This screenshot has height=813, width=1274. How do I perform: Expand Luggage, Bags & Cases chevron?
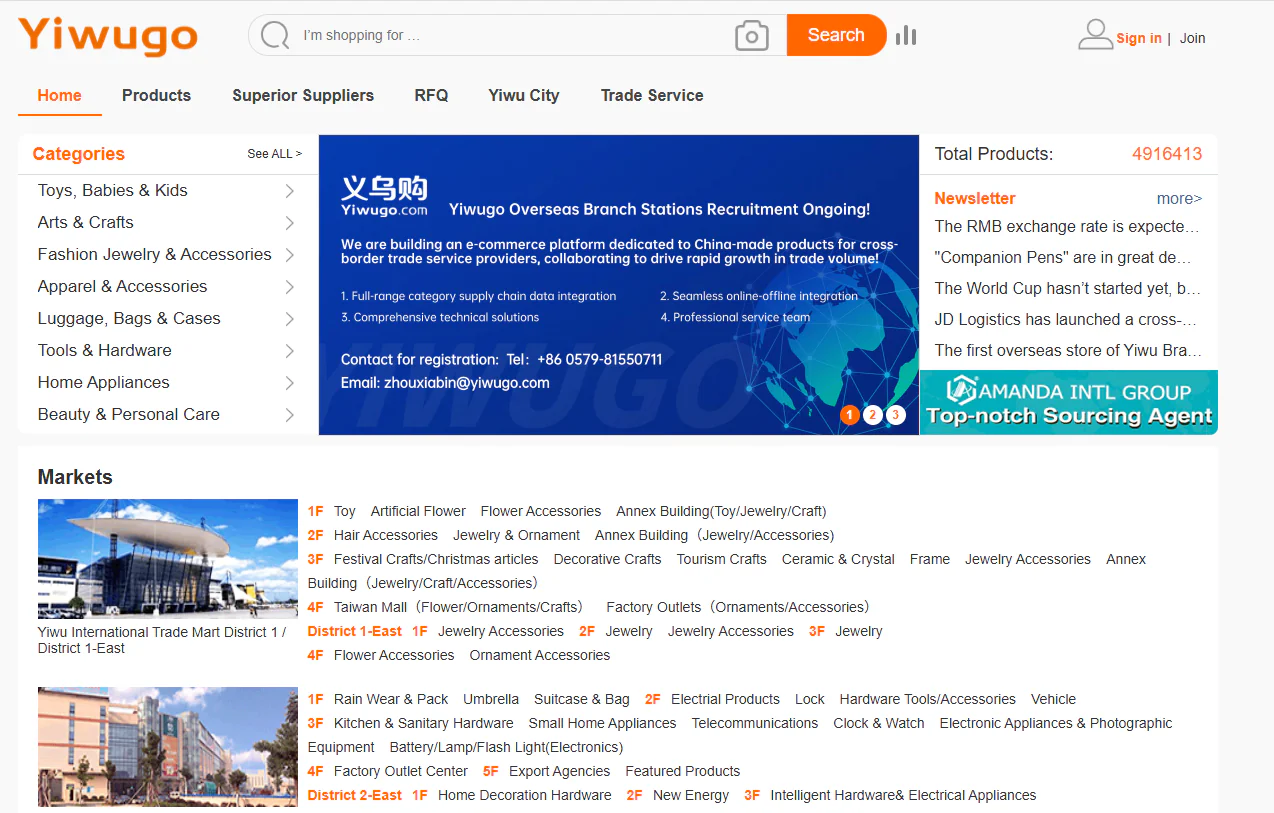(x=289, y=319)
